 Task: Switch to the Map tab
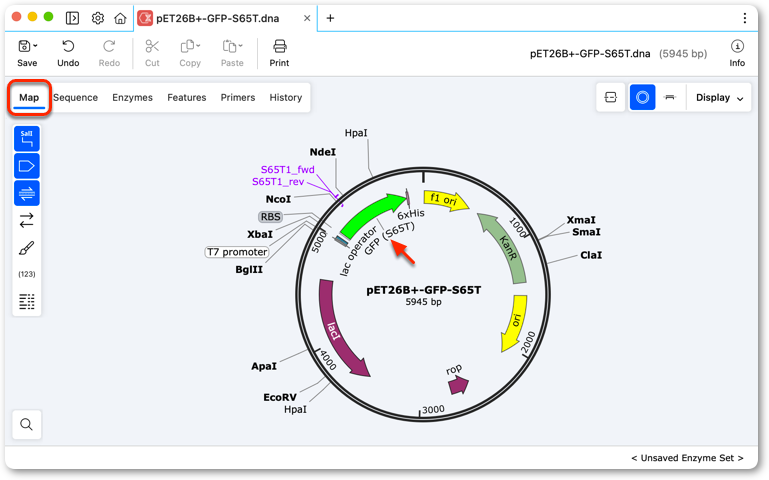click(29, 98)
